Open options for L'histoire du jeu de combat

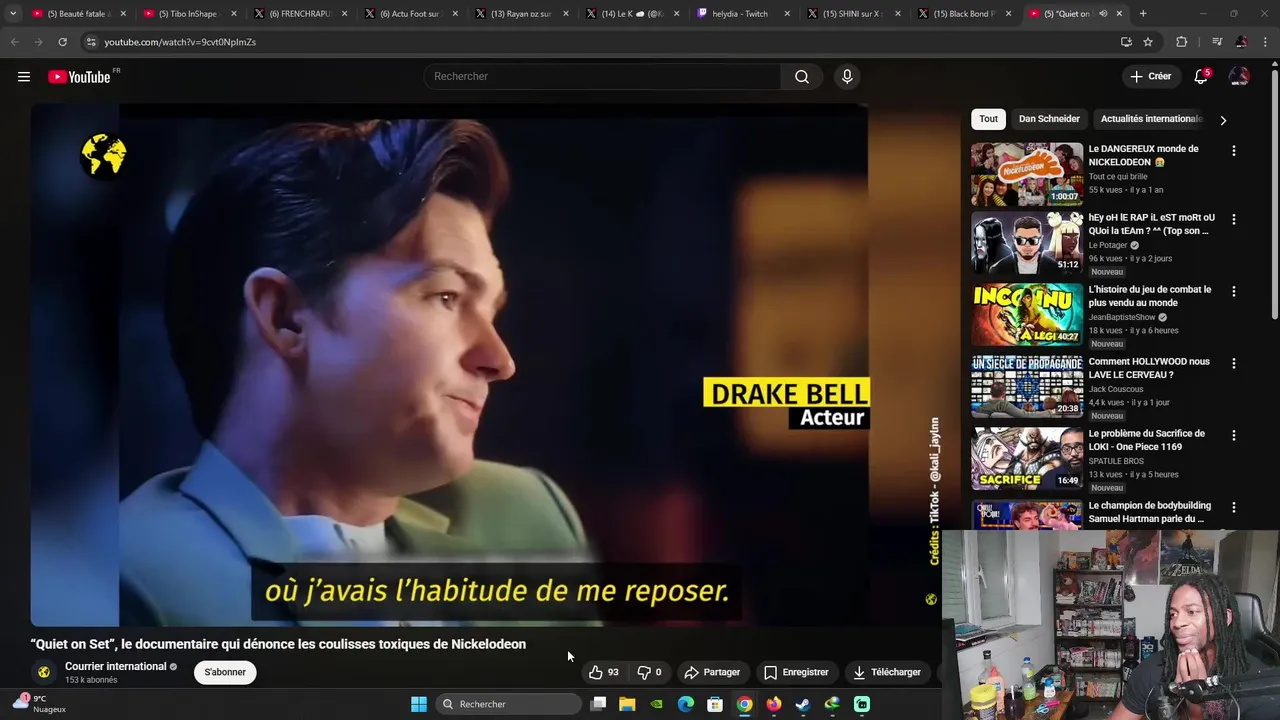(x=1233, y=291)
